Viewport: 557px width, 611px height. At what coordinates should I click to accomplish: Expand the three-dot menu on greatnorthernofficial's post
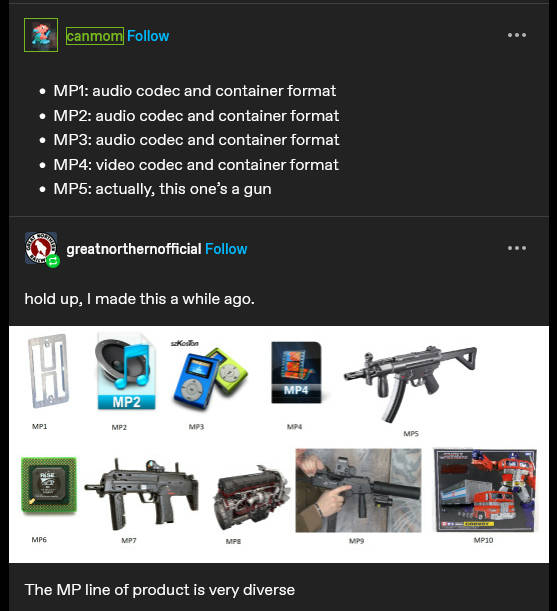point(517,248)
